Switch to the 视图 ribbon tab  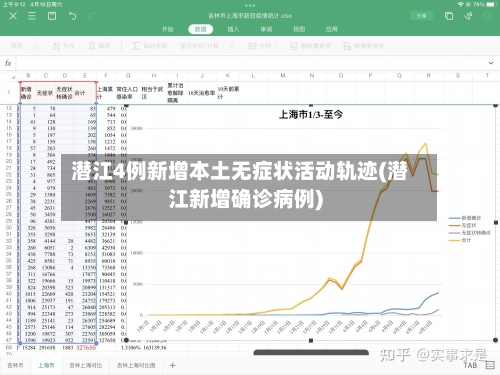(x=299, y=29)
